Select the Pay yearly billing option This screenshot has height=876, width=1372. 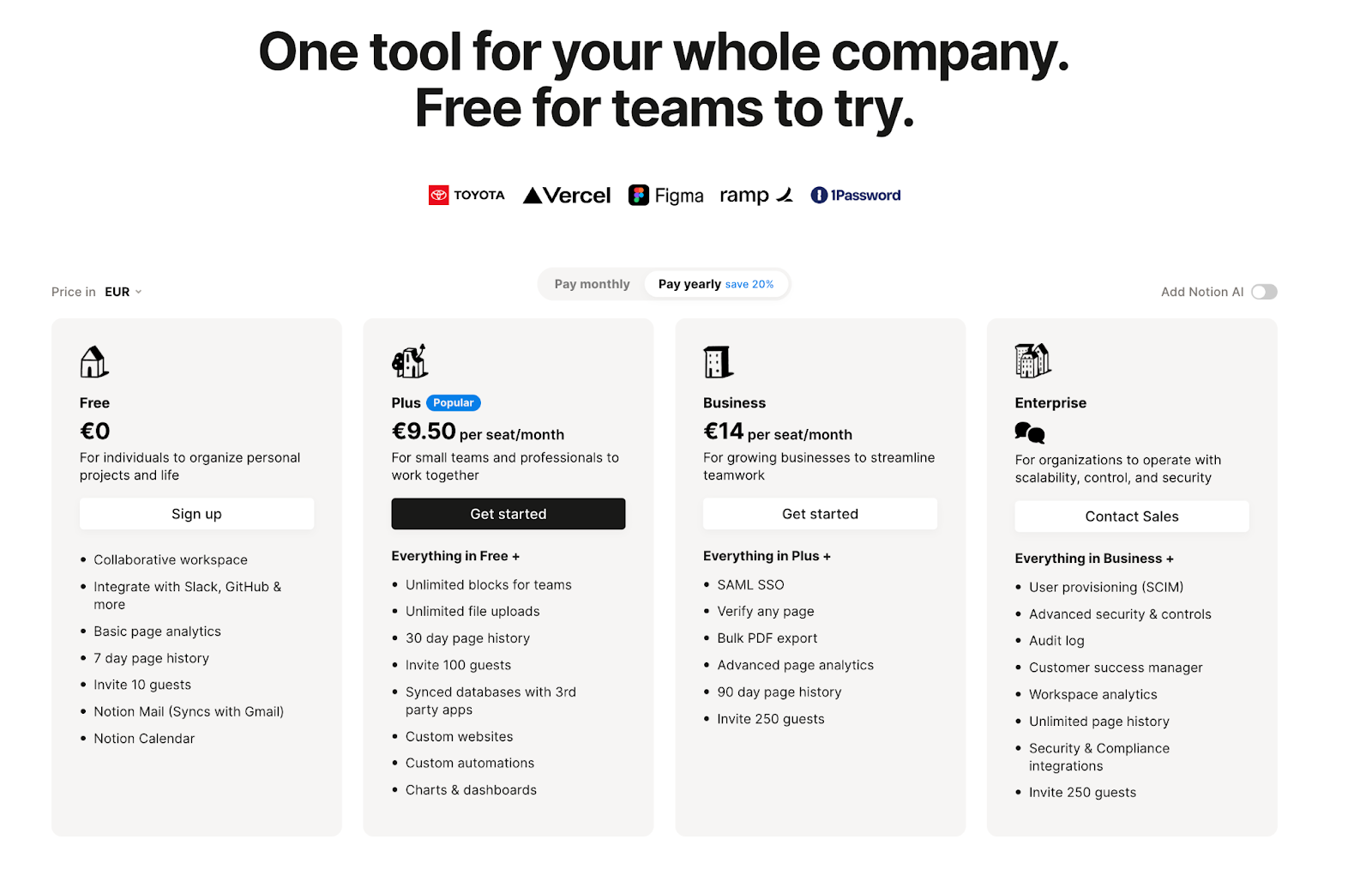pos(715,284)
